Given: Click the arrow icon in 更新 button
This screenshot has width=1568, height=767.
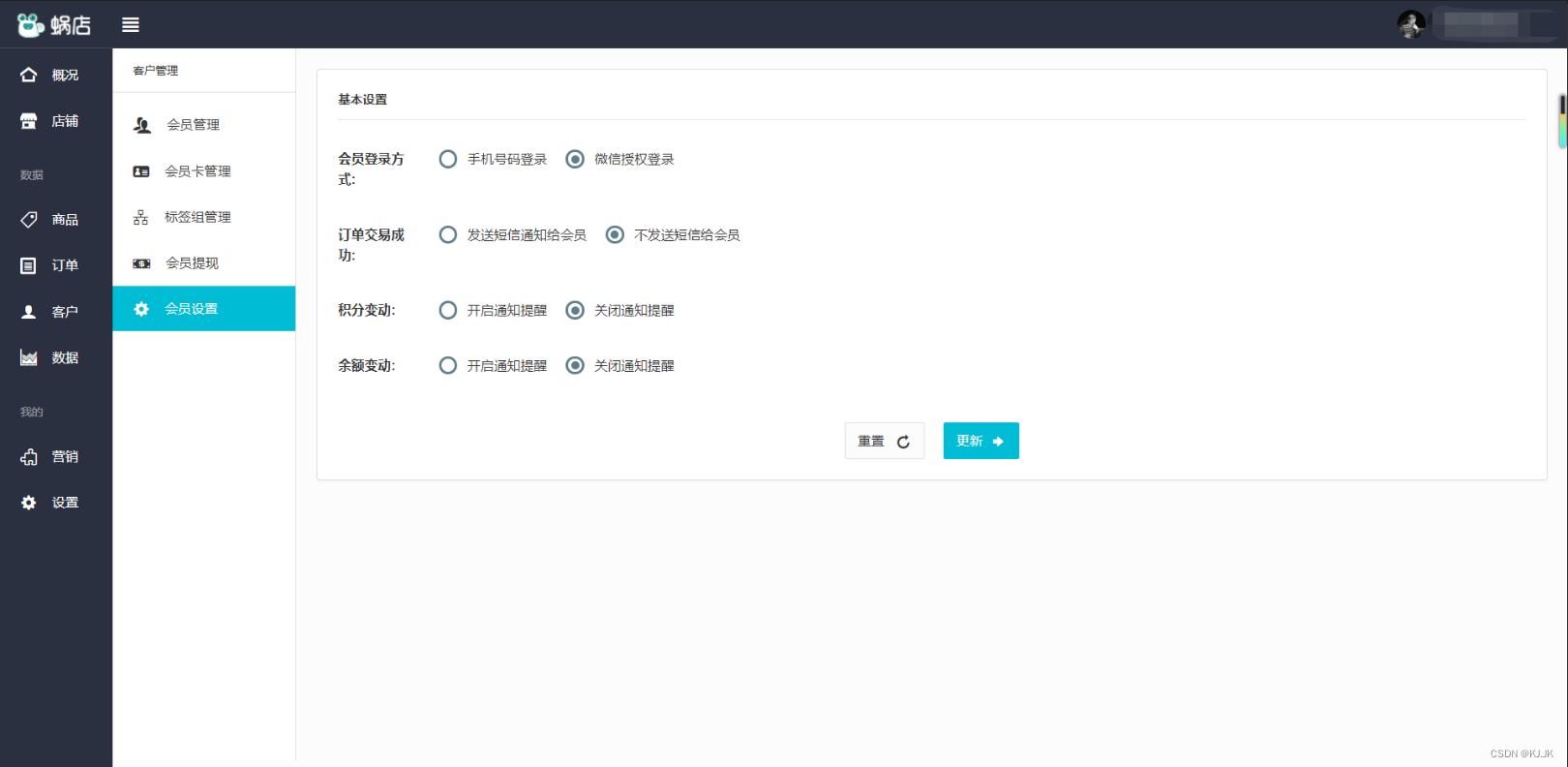Looking at the screenshot, I should [998, 442].
